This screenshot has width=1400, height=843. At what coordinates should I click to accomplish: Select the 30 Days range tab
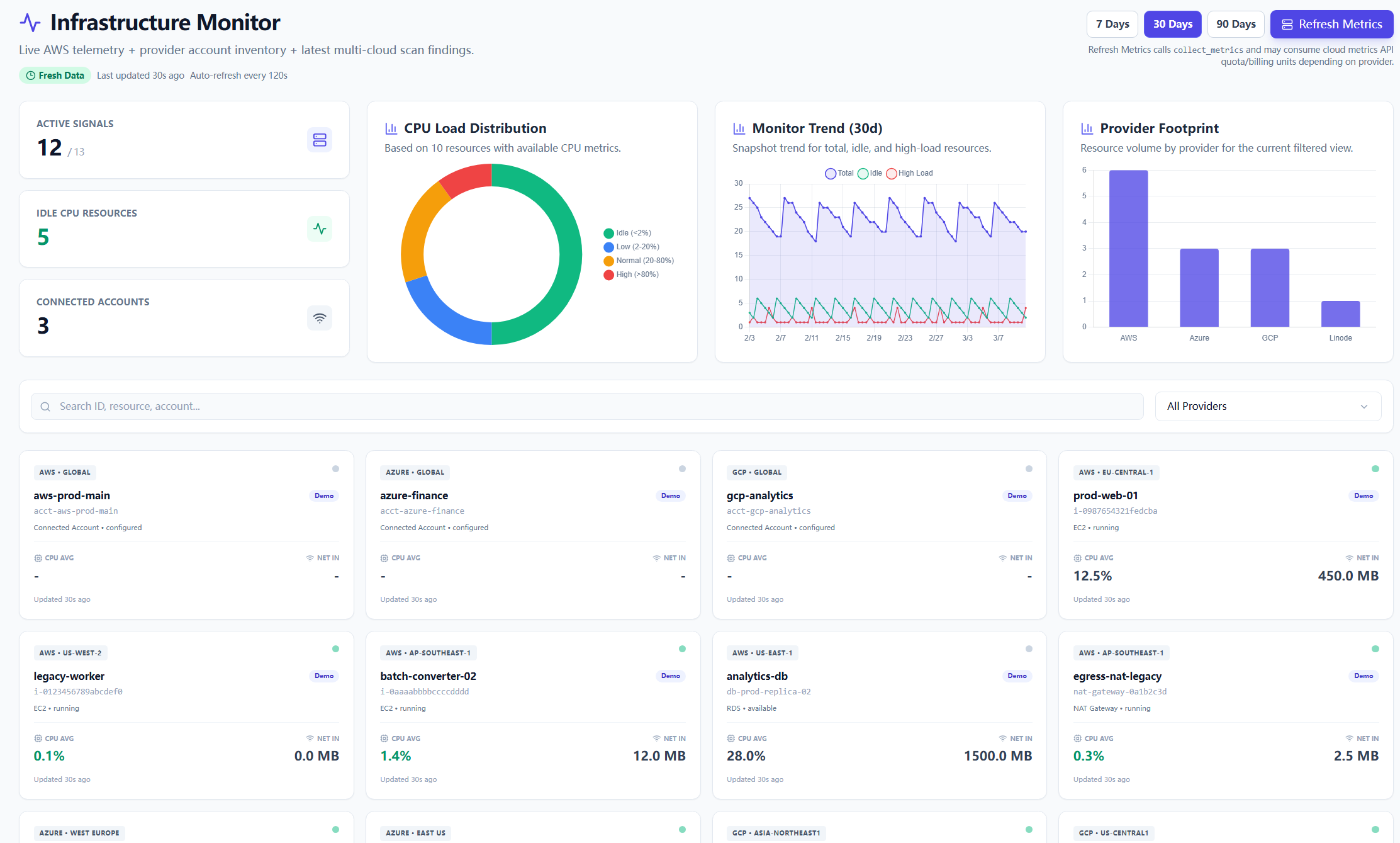click(1173, 25)
